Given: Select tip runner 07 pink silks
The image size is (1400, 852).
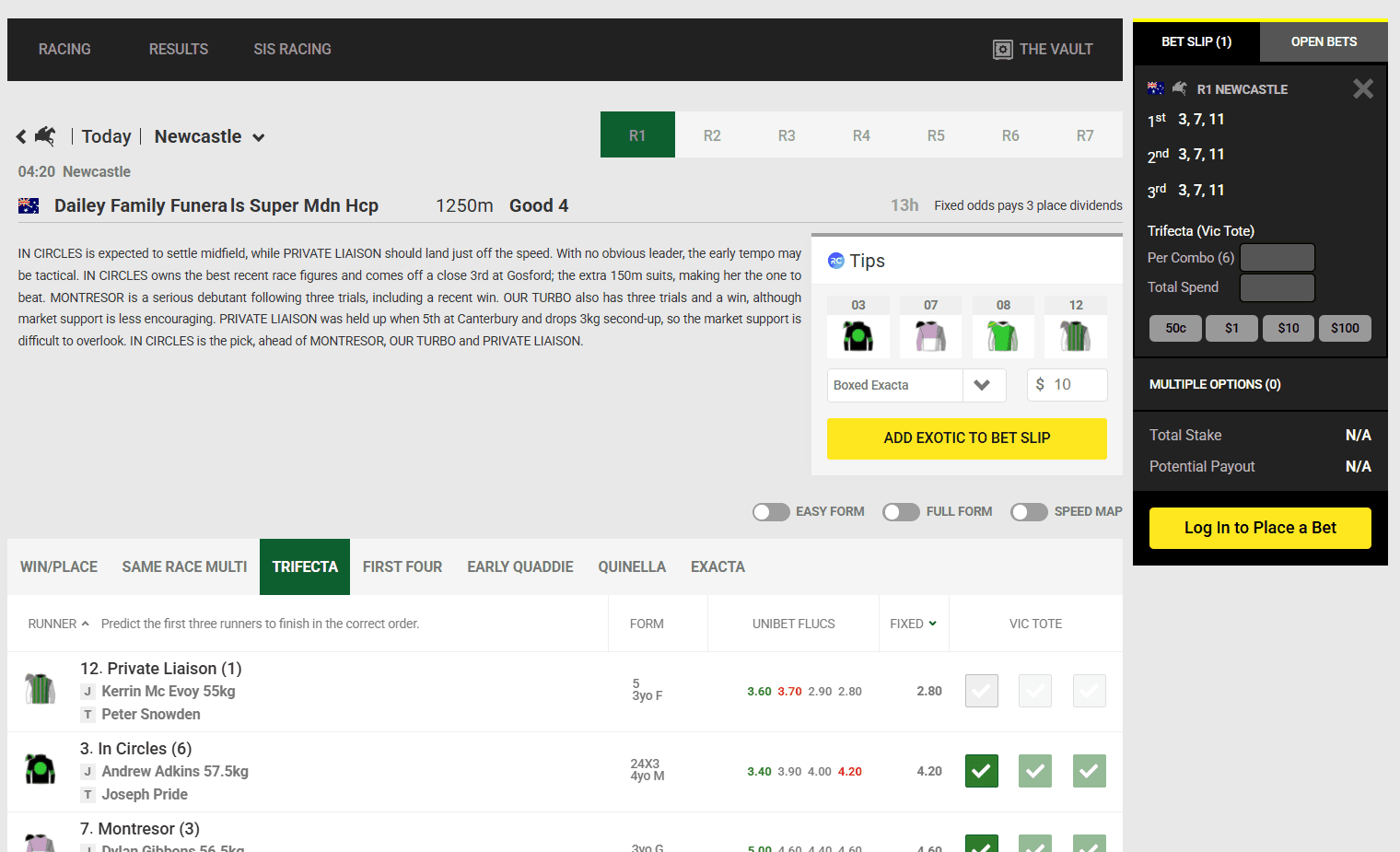Looking at the screenshot, I should 930,336.
